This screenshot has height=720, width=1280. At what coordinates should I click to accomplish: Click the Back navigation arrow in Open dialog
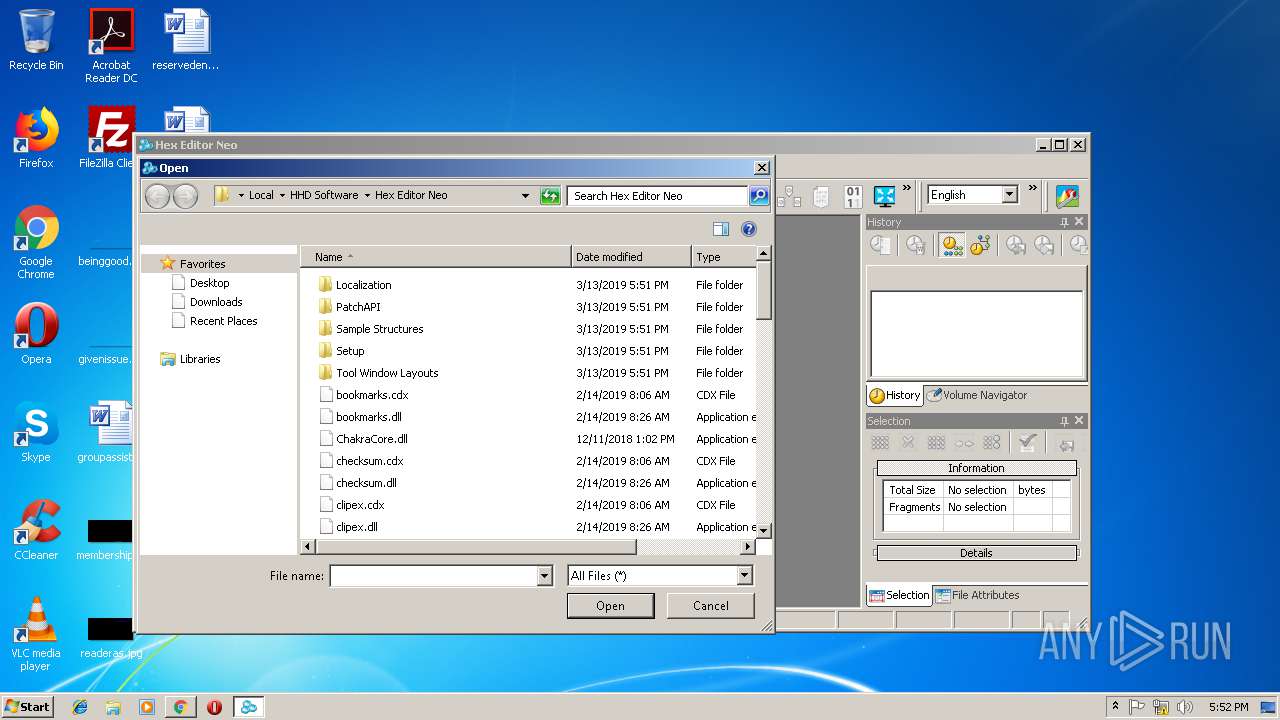tap(157, 196)
